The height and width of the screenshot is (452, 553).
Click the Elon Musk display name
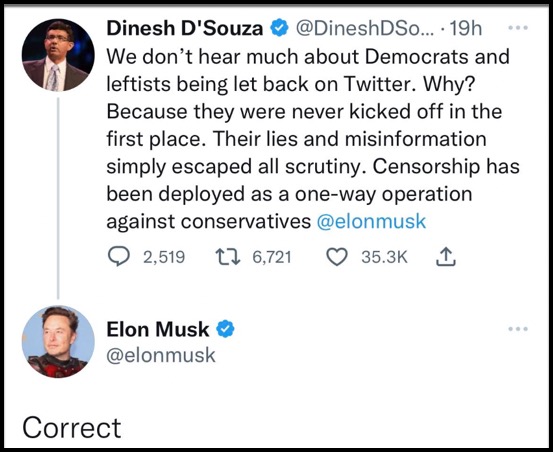pos(158,329)
